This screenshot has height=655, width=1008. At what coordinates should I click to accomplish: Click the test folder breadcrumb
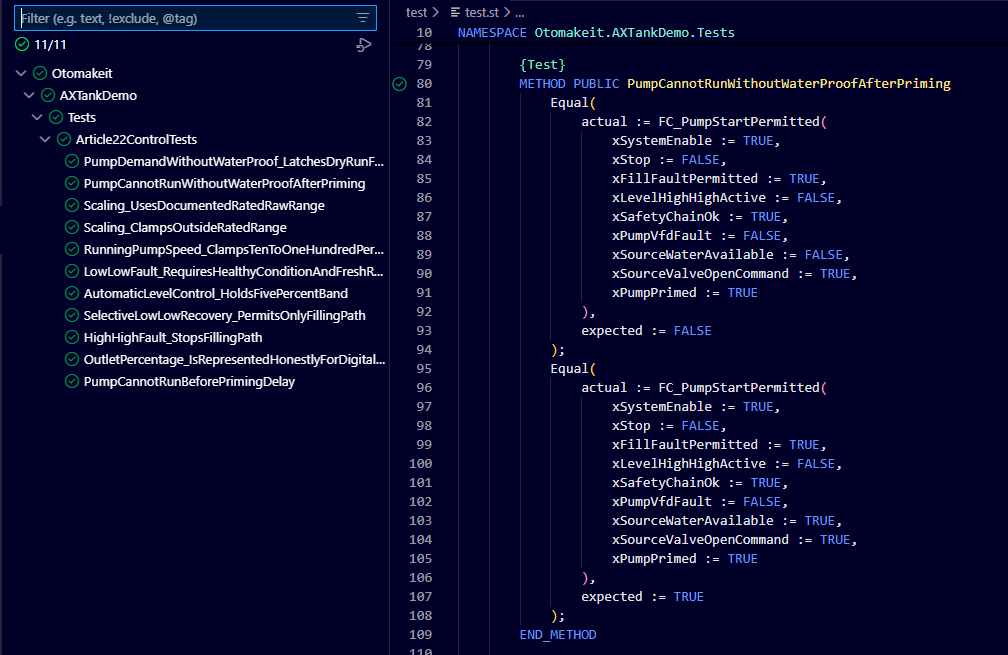[x=416, y=12]
